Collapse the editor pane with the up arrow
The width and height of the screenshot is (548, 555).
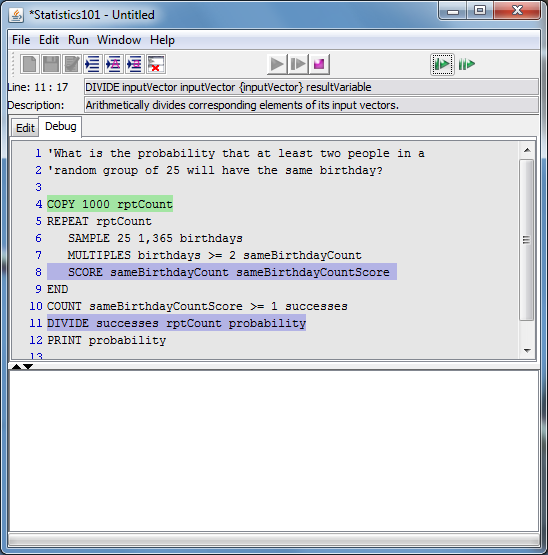tap(16, 366)
